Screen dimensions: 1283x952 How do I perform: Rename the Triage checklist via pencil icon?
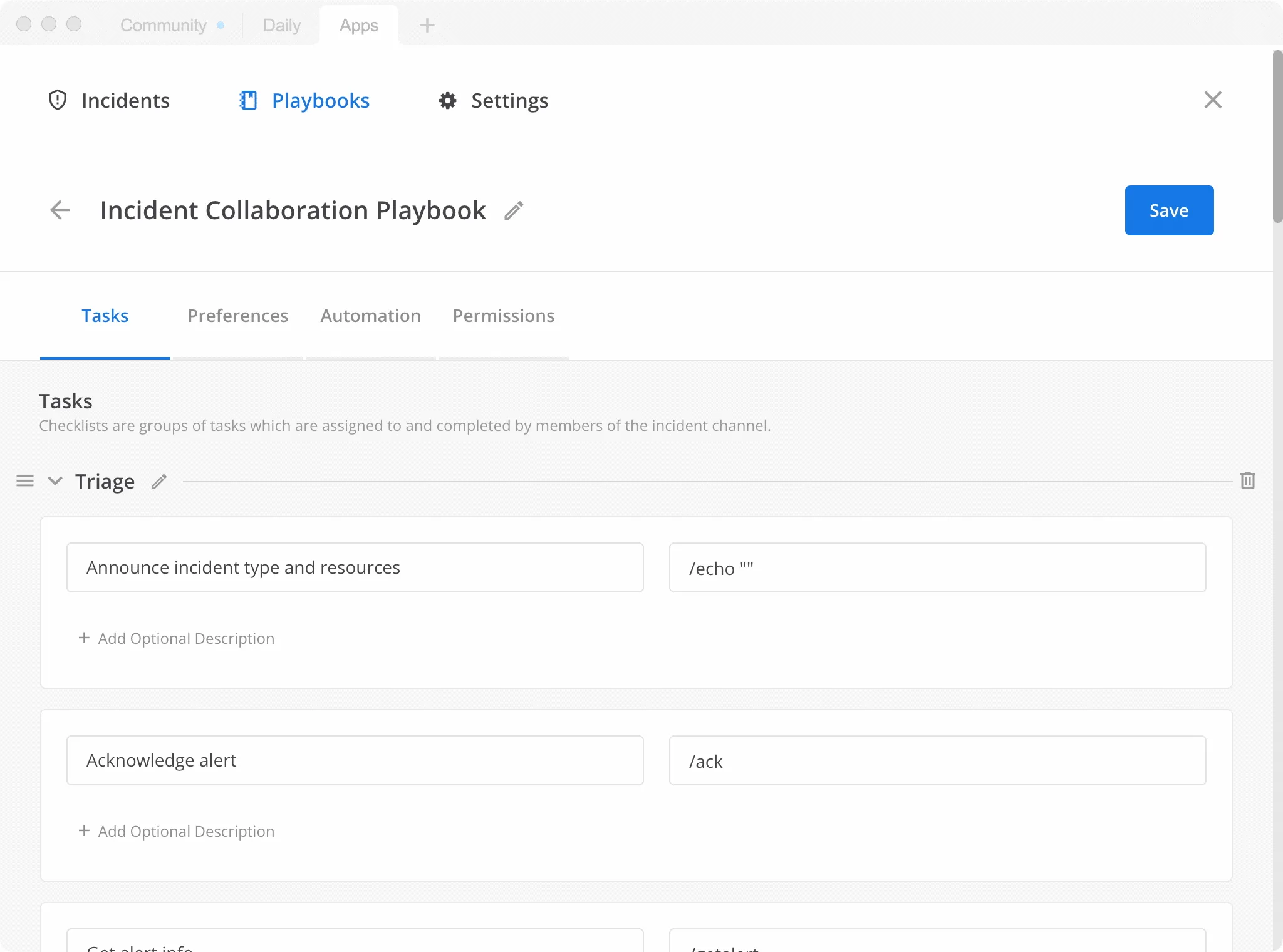point(159,481)
